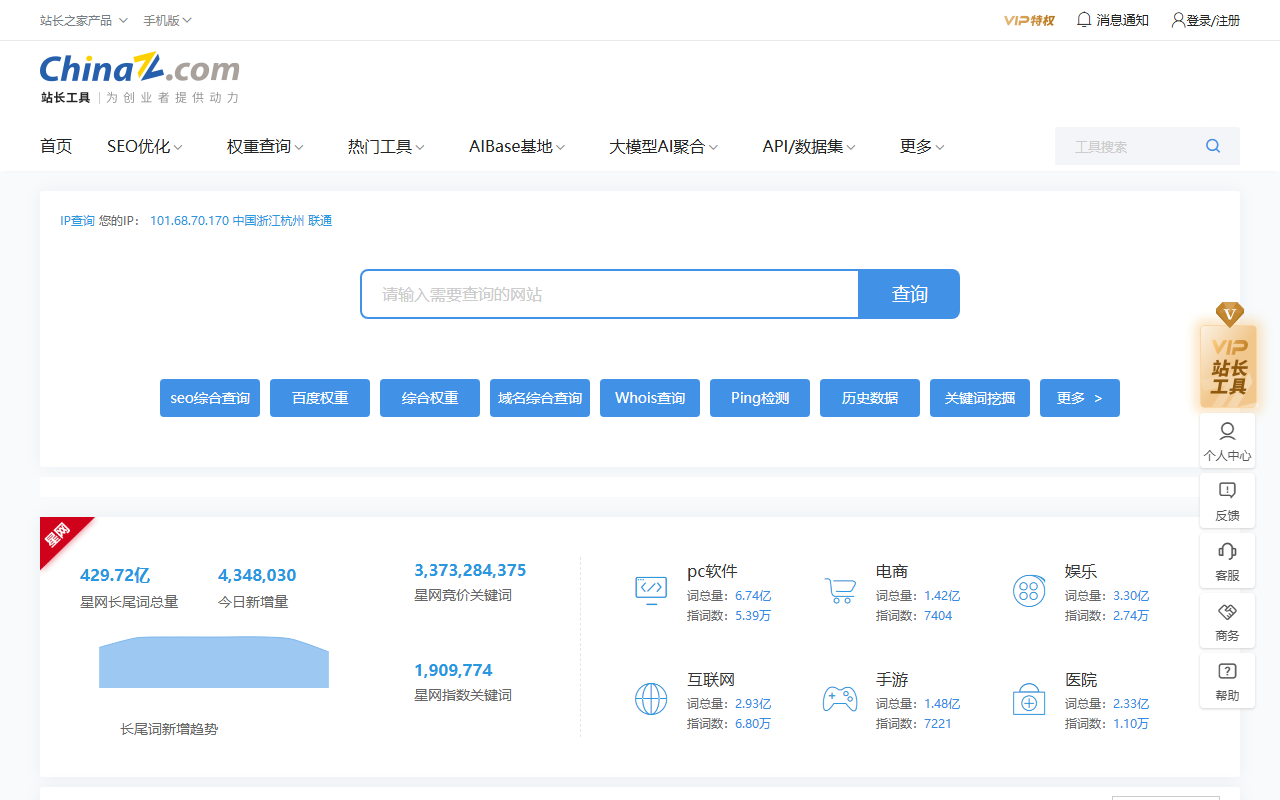Expand SEO优化 menu
The image size is (1280, 800).
[x=145, y=146]
